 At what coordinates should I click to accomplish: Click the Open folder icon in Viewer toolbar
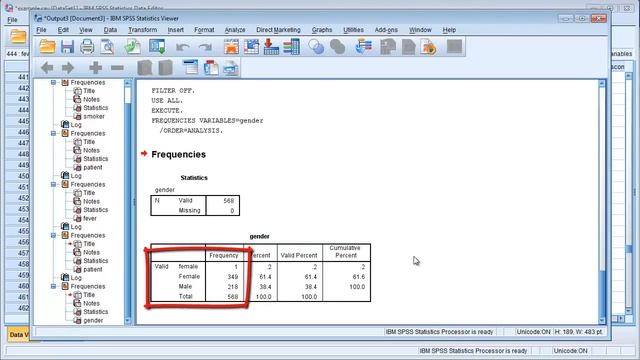click(x=47, y=47)
